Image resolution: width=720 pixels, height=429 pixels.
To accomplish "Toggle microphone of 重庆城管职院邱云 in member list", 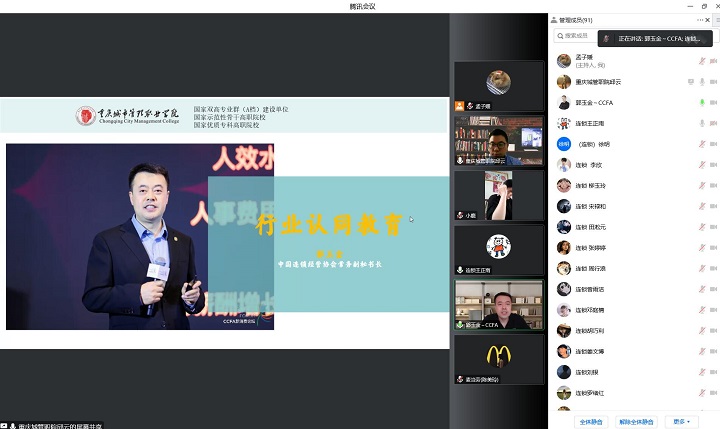I will coord(702,82).
